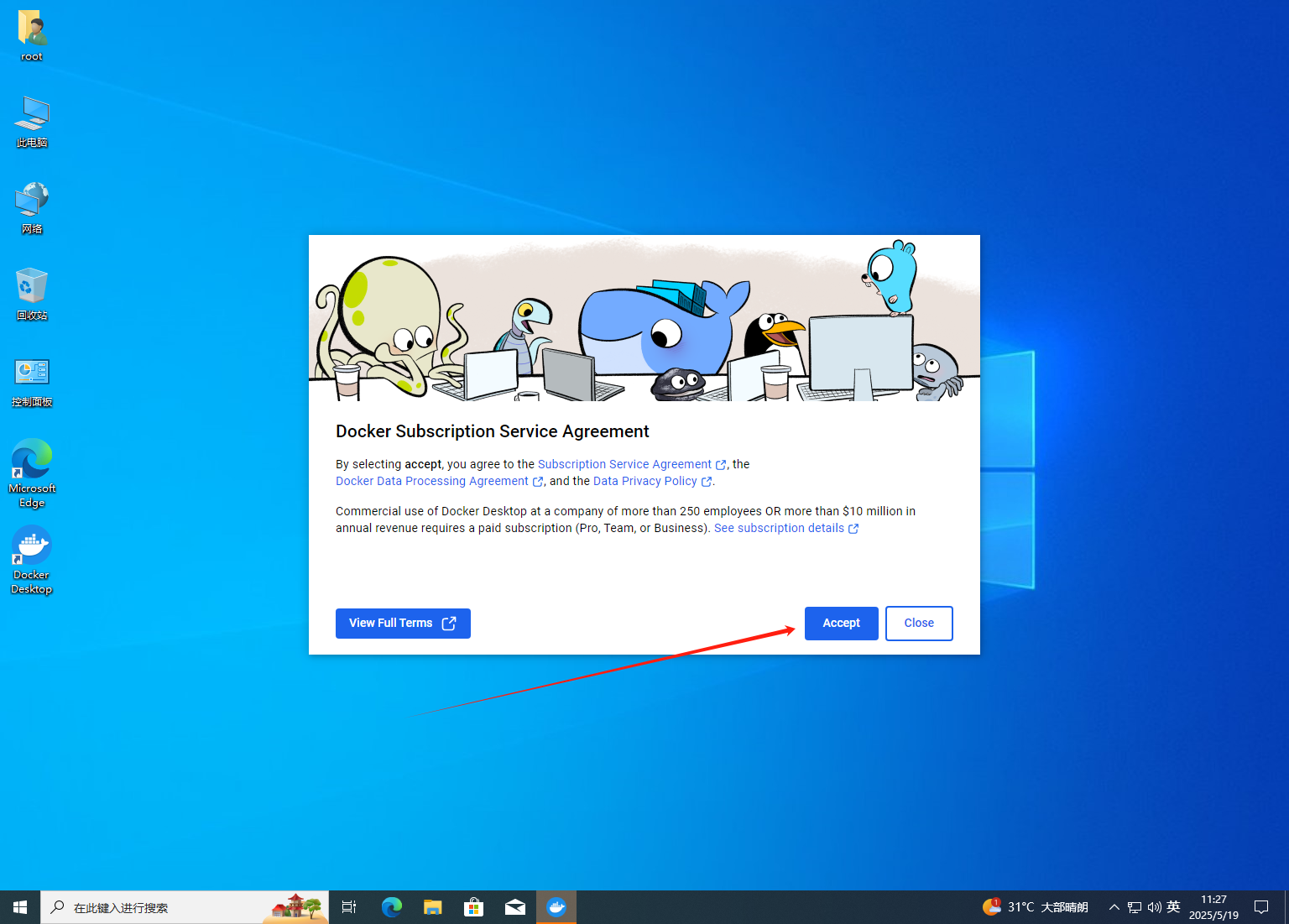Open the network status tray icon

click(x=1135, y=907)
